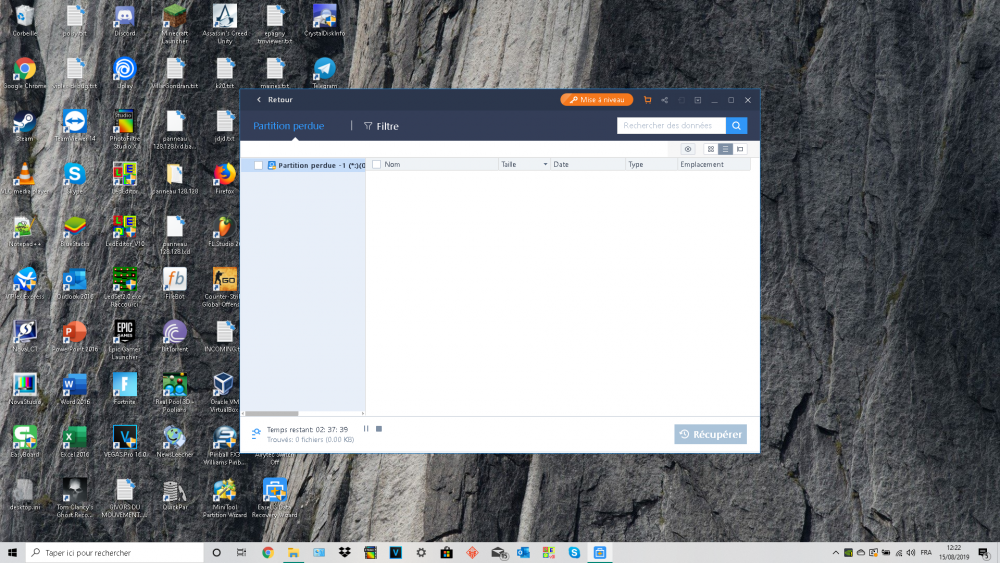Tick the select-all checkbox beside Nom

(376, 164)
